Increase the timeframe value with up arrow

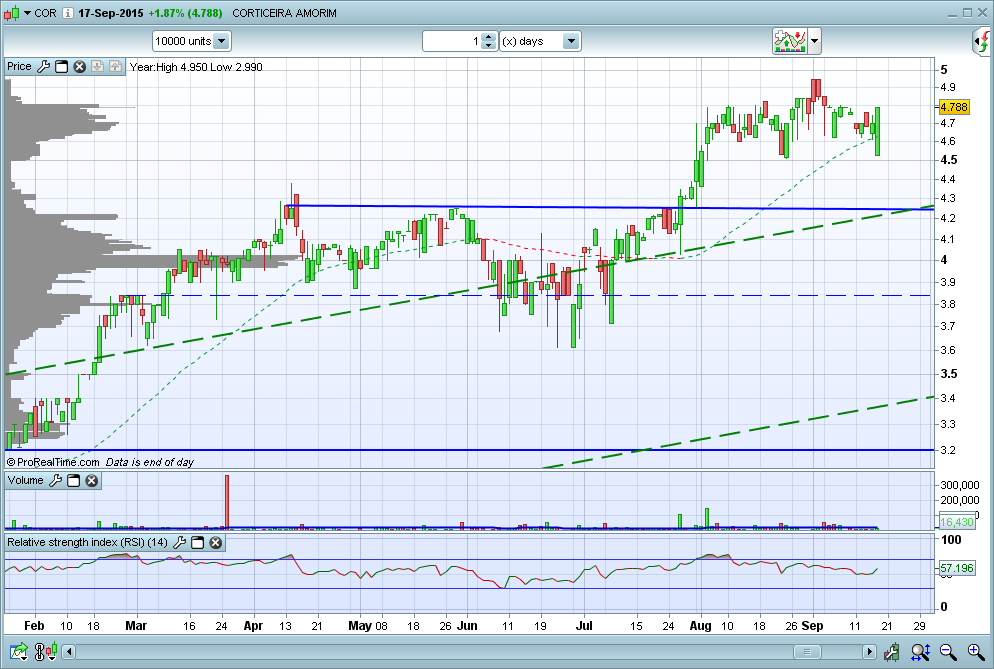(489, 37)
